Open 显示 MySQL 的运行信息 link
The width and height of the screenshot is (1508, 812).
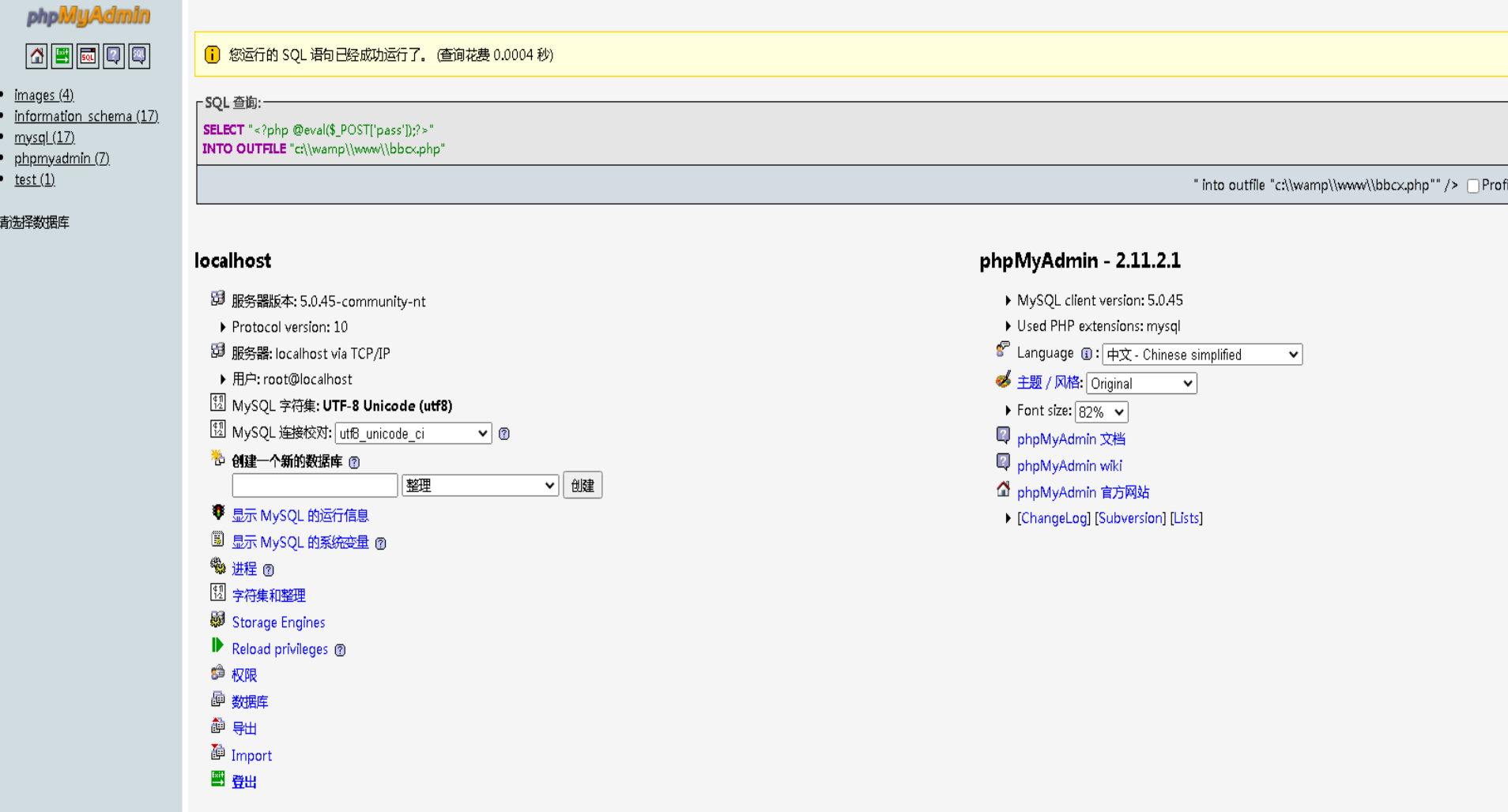pyautogui.click(x=300, y=516)
